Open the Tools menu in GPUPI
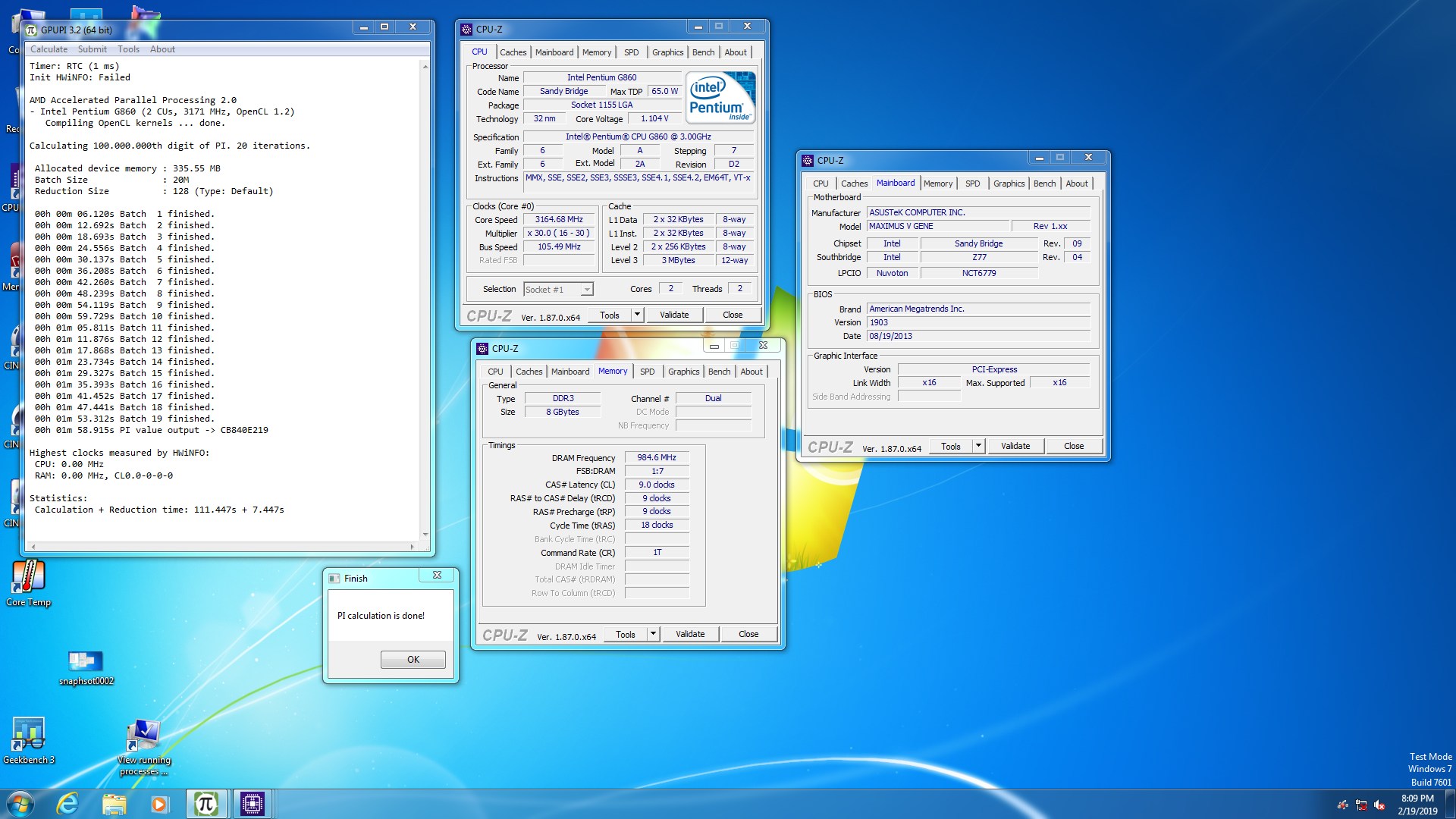The width and height of the screenshot is (1456, 819). 128,49
